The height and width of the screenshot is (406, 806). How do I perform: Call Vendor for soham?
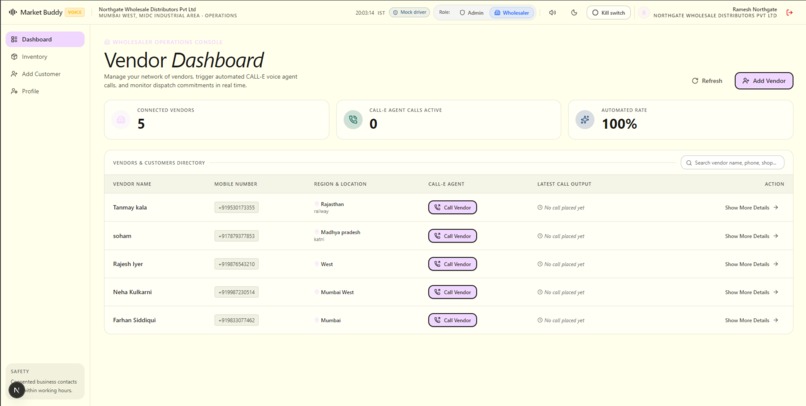[452, 236]
